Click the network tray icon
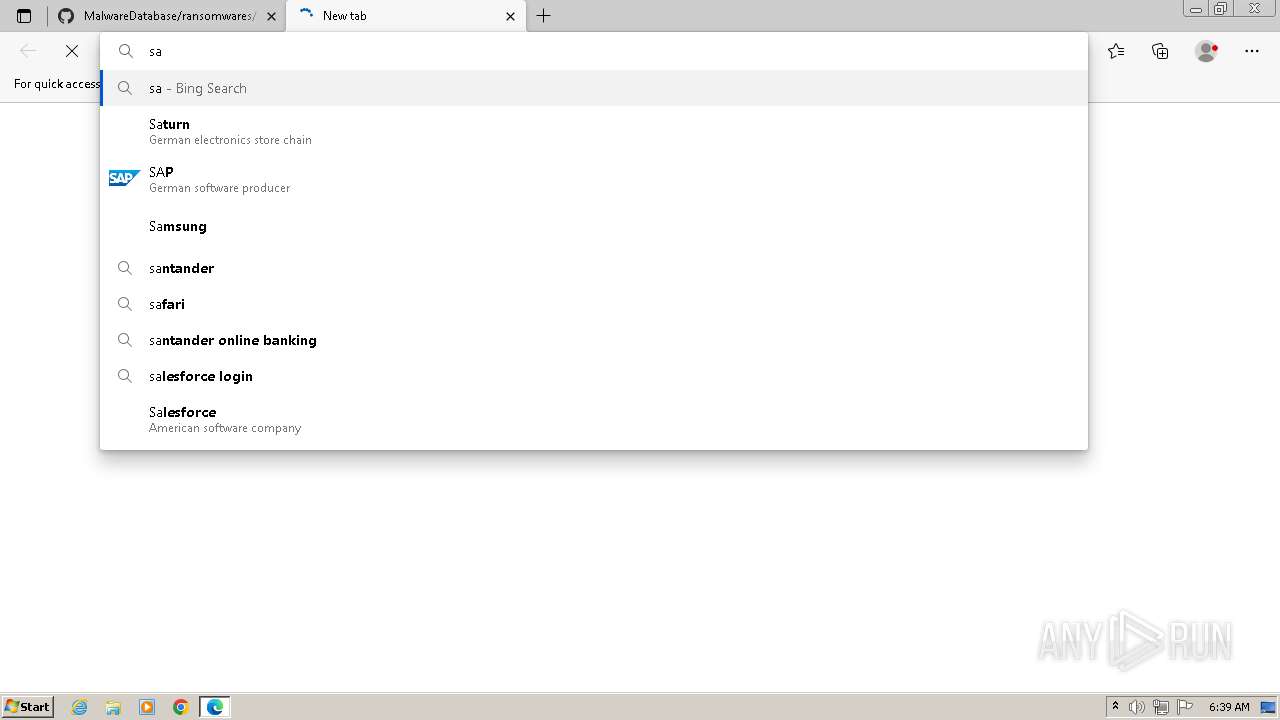Screen dimensions: 1280x720 (x=1161, y=707)
